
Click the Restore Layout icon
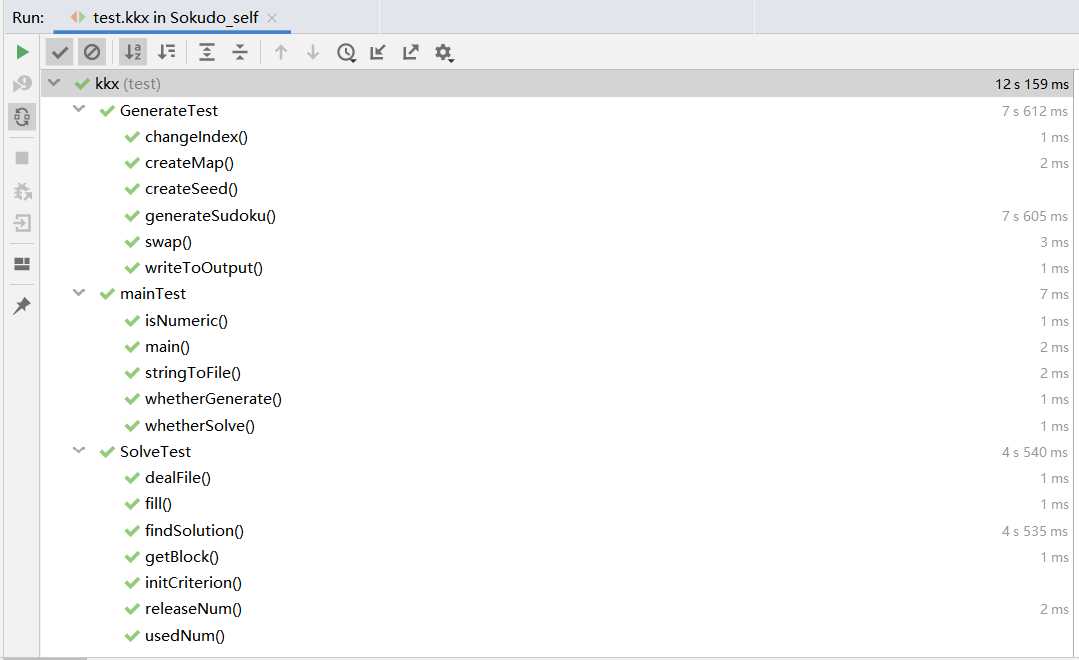[x=22, y=264]
